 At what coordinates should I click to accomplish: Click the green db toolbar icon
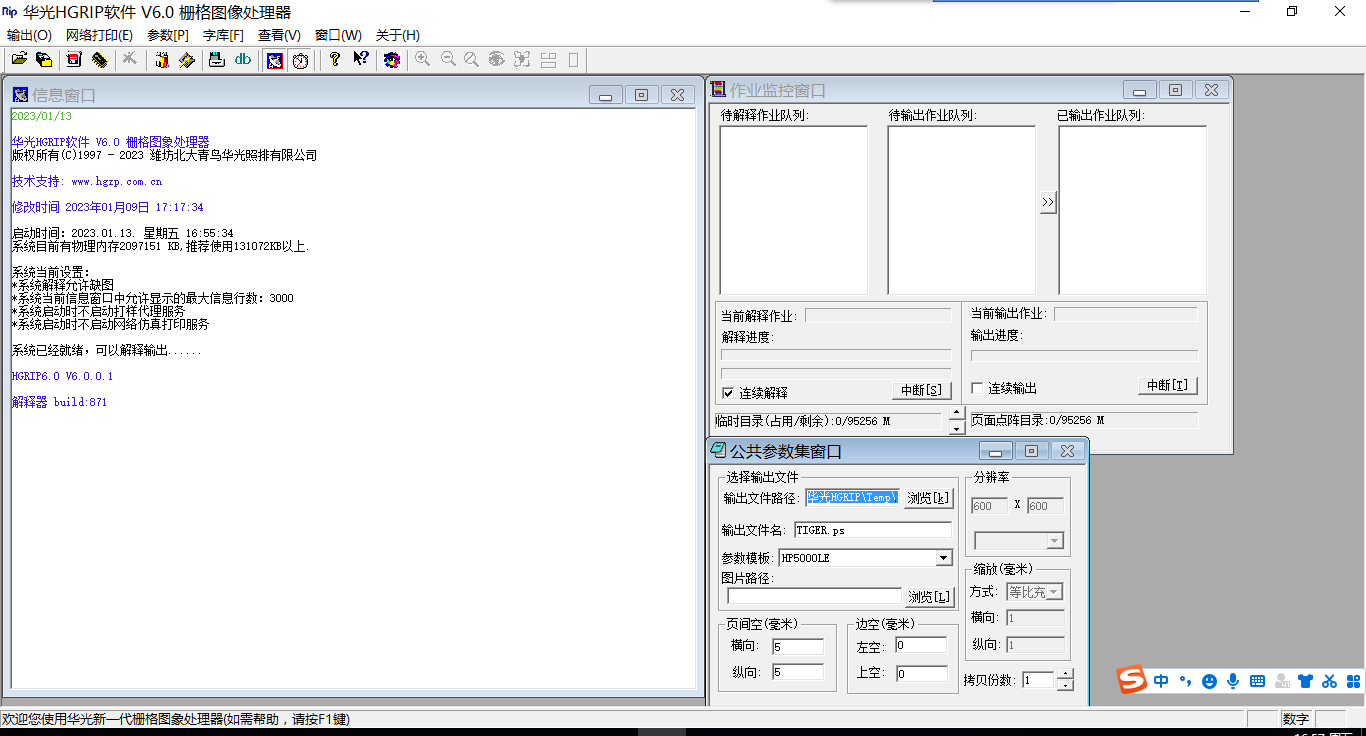[x=242, y=60]
